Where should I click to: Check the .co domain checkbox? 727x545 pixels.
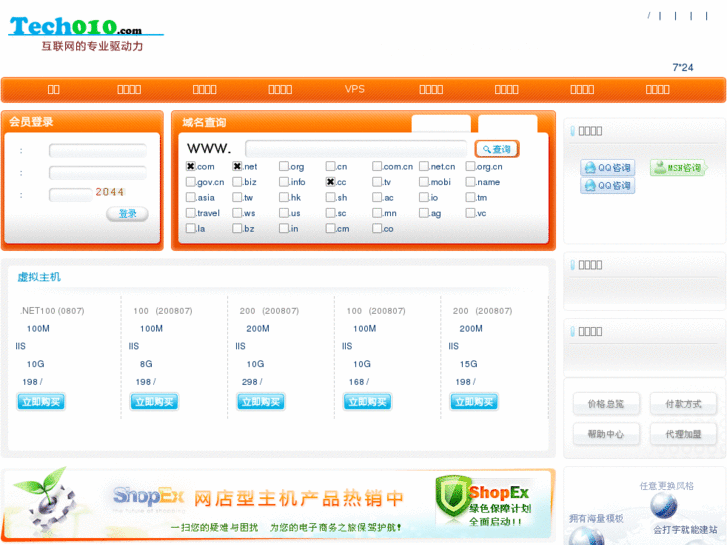[x=377, y=228]
